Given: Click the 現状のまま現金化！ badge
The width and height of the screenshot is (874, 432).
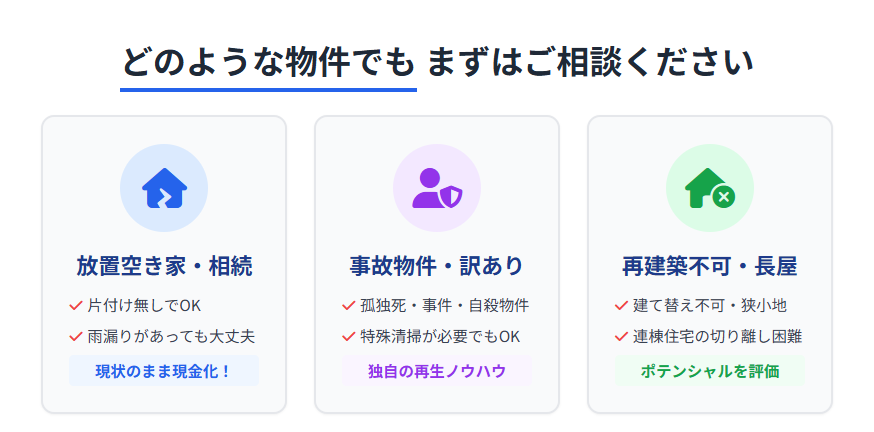Looking at the screenshot, I should coord(164,371).
